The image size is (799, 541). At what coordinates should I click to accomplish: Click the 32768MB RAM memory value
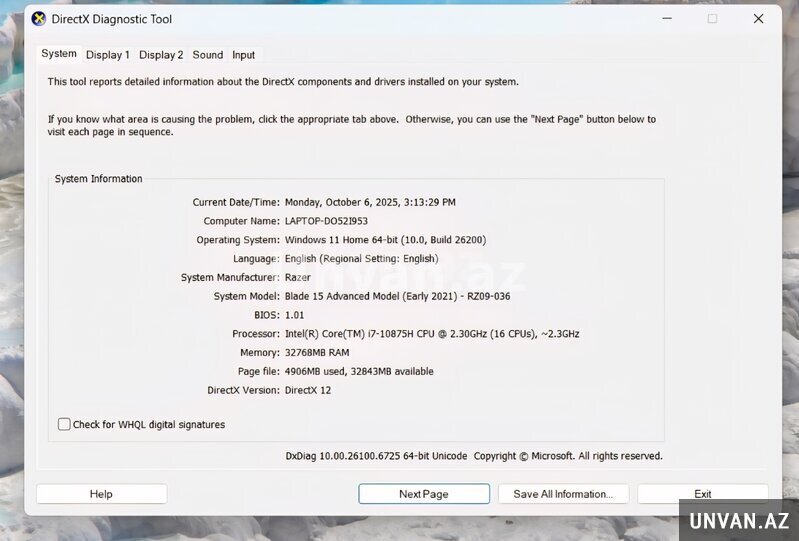[x=317, y=353]
